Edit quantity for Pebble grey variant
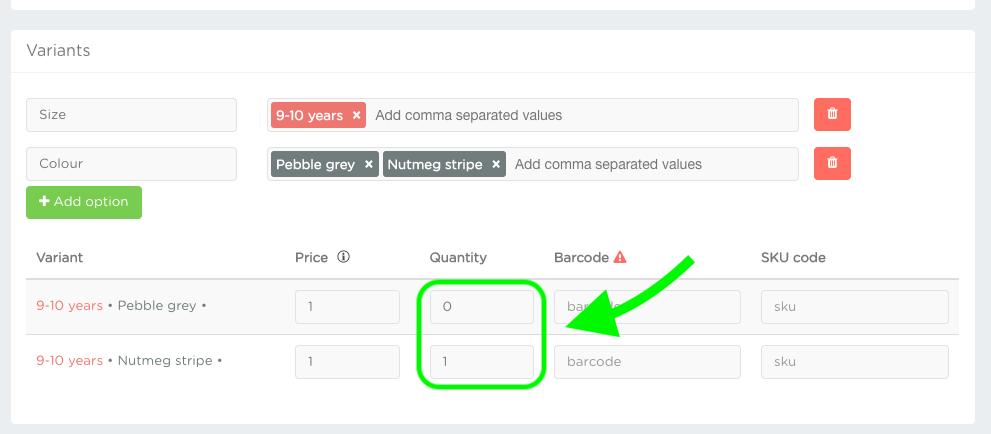This screenshot has width=991, height=434. click(x=481, y=307)
